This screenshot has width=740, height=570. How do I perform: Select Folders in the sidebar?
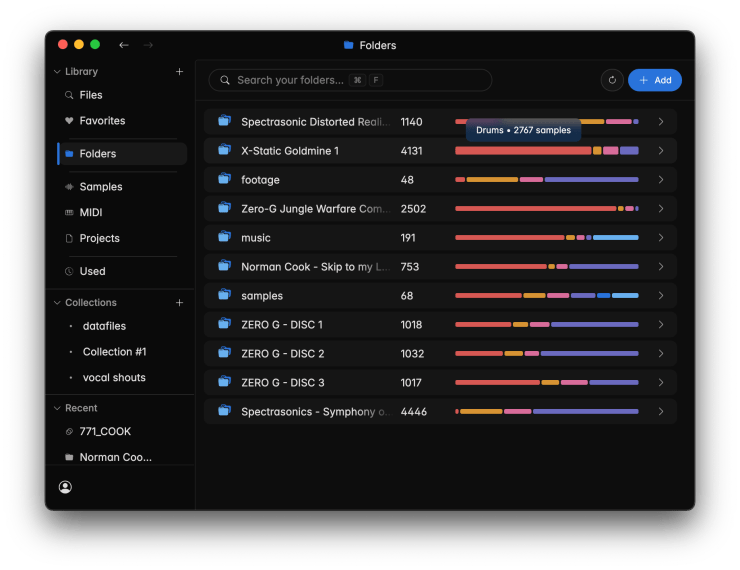pos(123,154)
